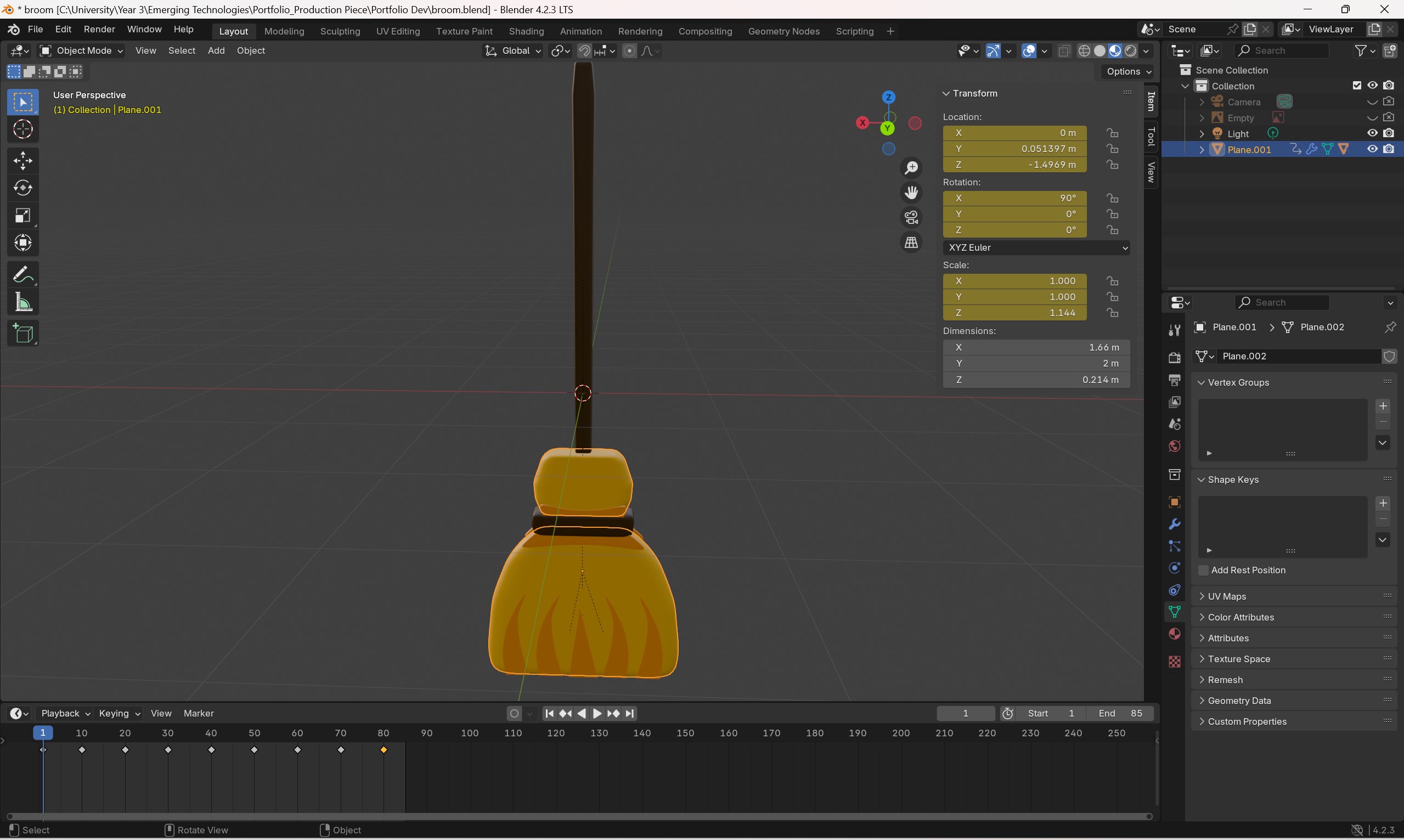Click the pan view hand icon
Screen dimensions: 1404x840
911,193
